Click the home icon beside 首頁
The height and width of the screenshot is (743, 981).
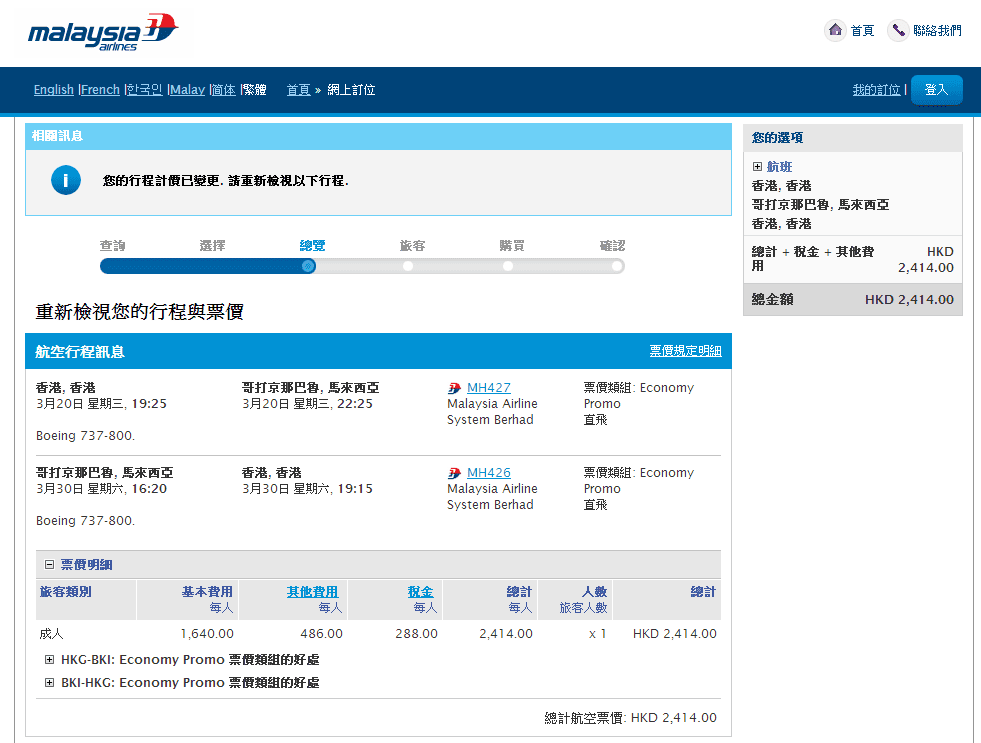tap(835, 31)
